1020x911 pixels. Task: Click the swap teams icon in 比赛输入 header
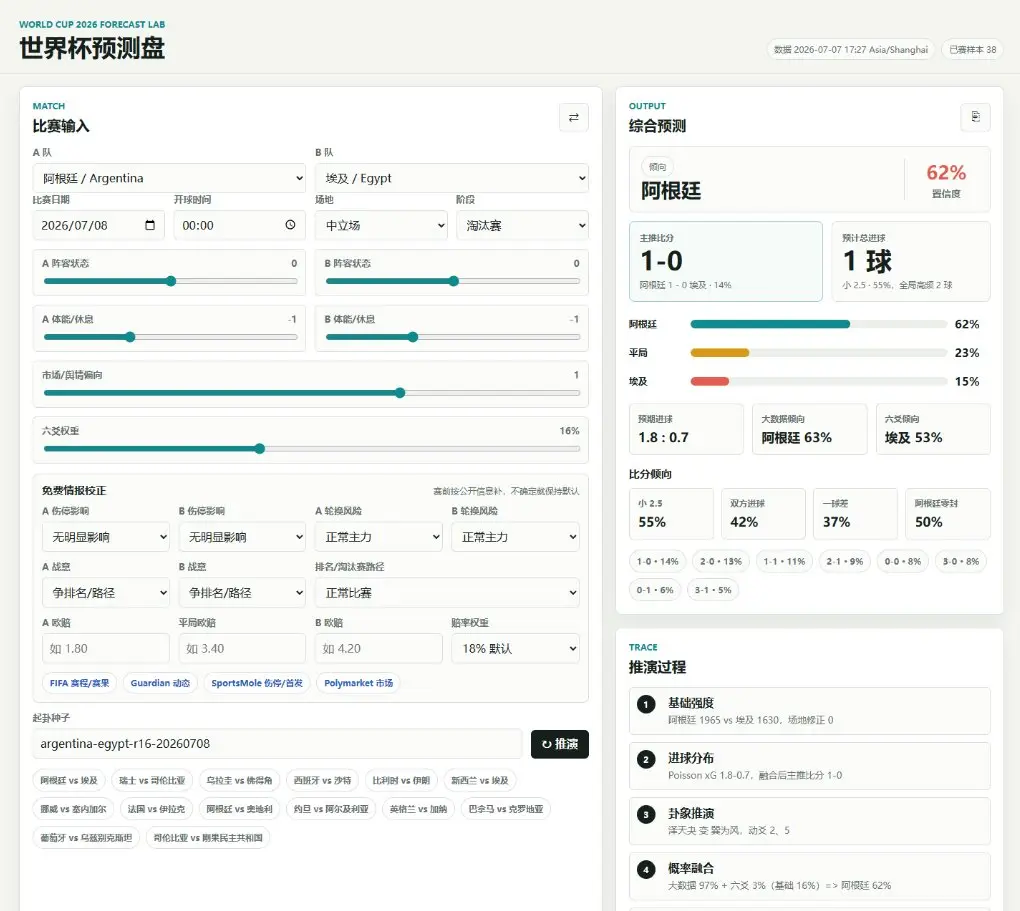click(573, 118)
